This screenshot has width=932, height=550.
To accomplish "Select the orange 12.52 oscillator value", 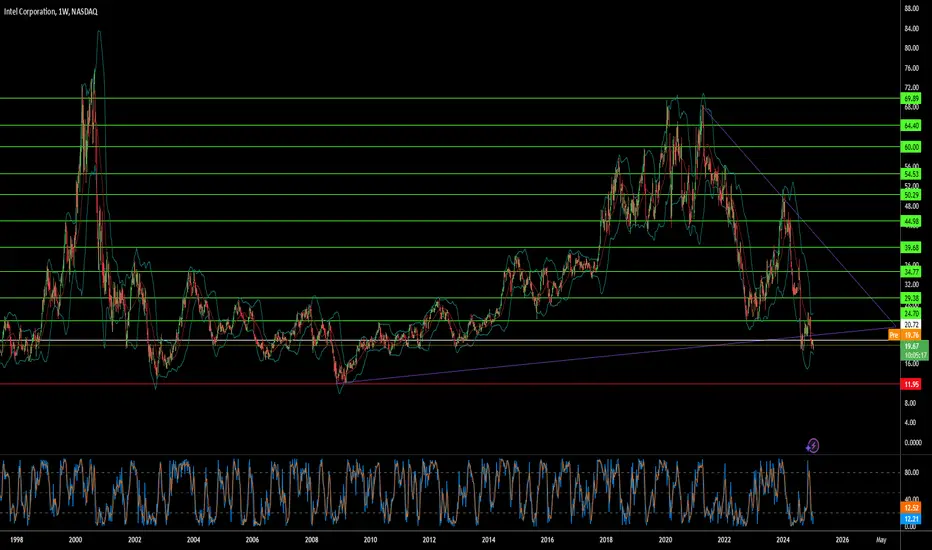I will click(911, 508).
